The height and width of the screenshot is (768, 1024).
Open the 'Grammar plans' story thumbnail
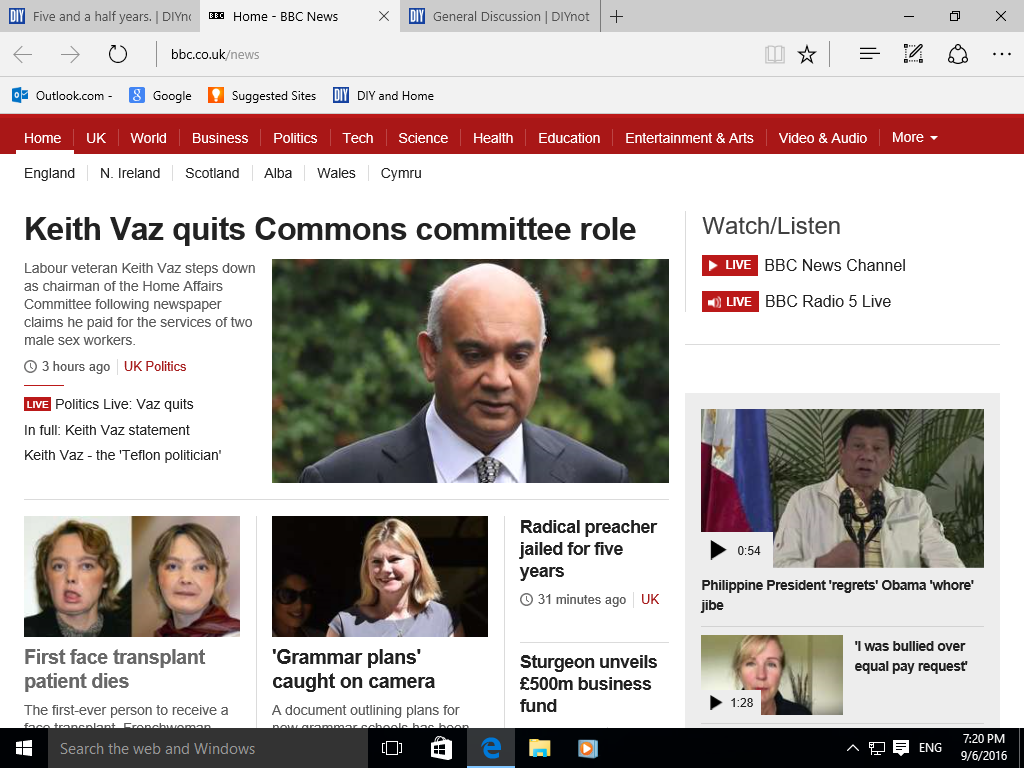(380, 576)
